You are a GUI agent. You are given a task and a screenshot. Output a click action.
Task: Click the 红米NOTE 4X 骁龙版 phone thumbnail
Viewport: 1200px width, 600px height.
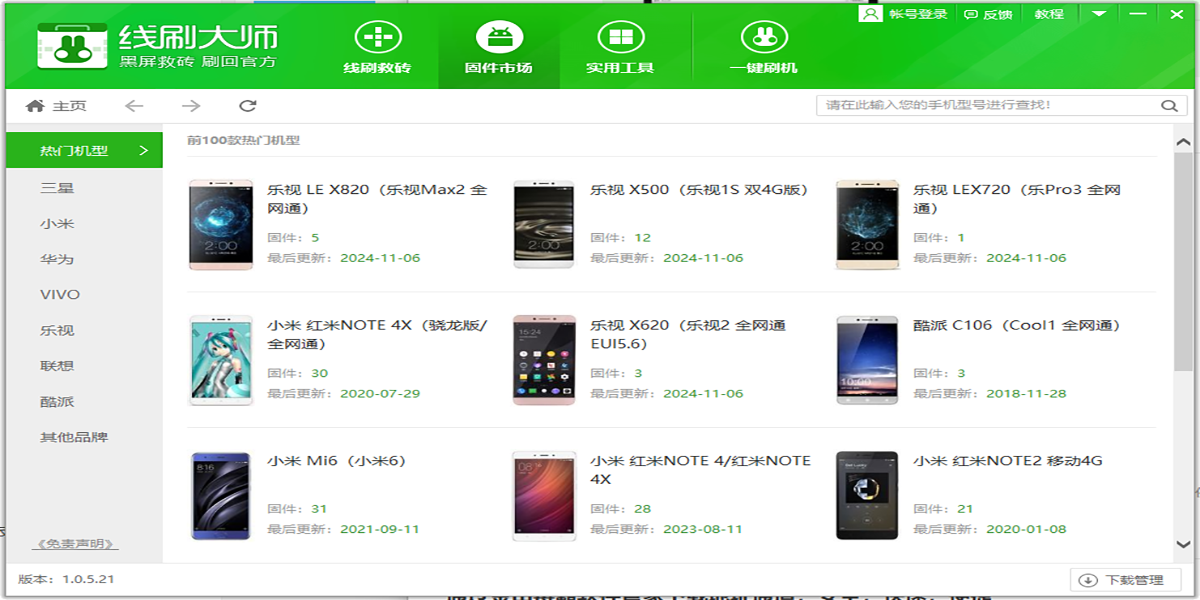pyautogui.click(x=221, y=360)
